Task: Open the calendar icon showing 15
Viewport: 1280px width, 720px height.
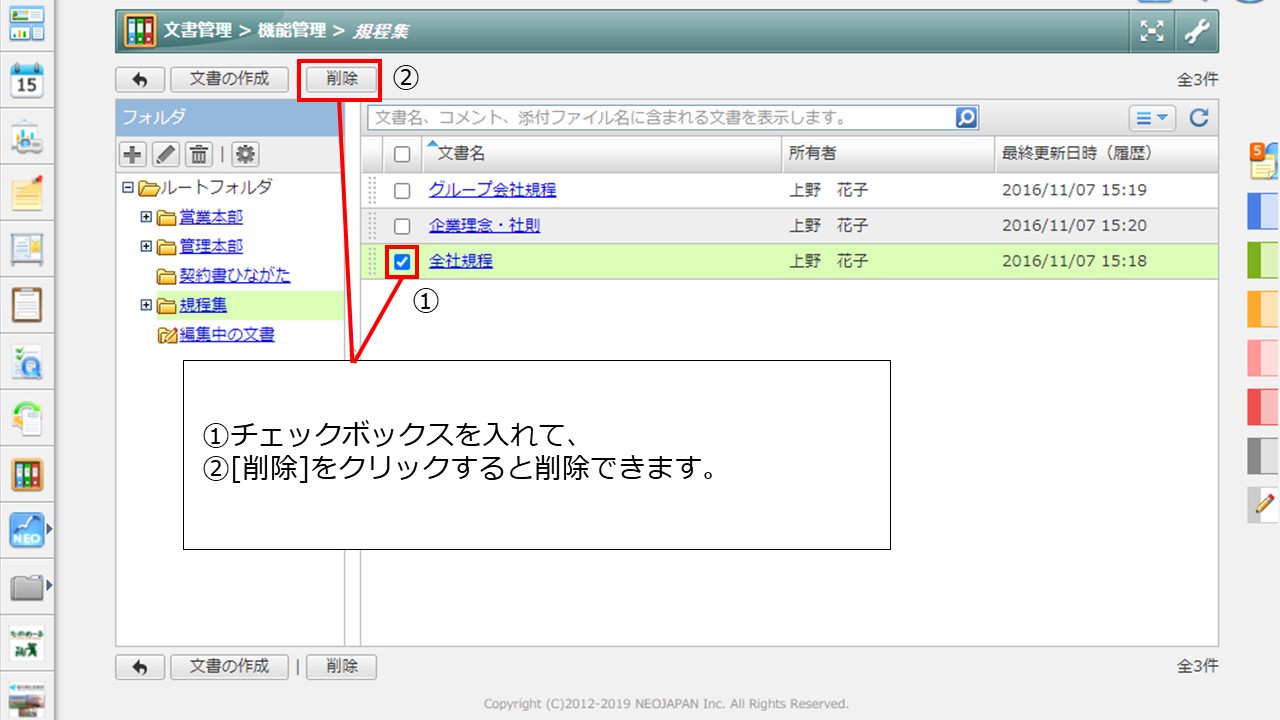Action: [x=27, y=81]
